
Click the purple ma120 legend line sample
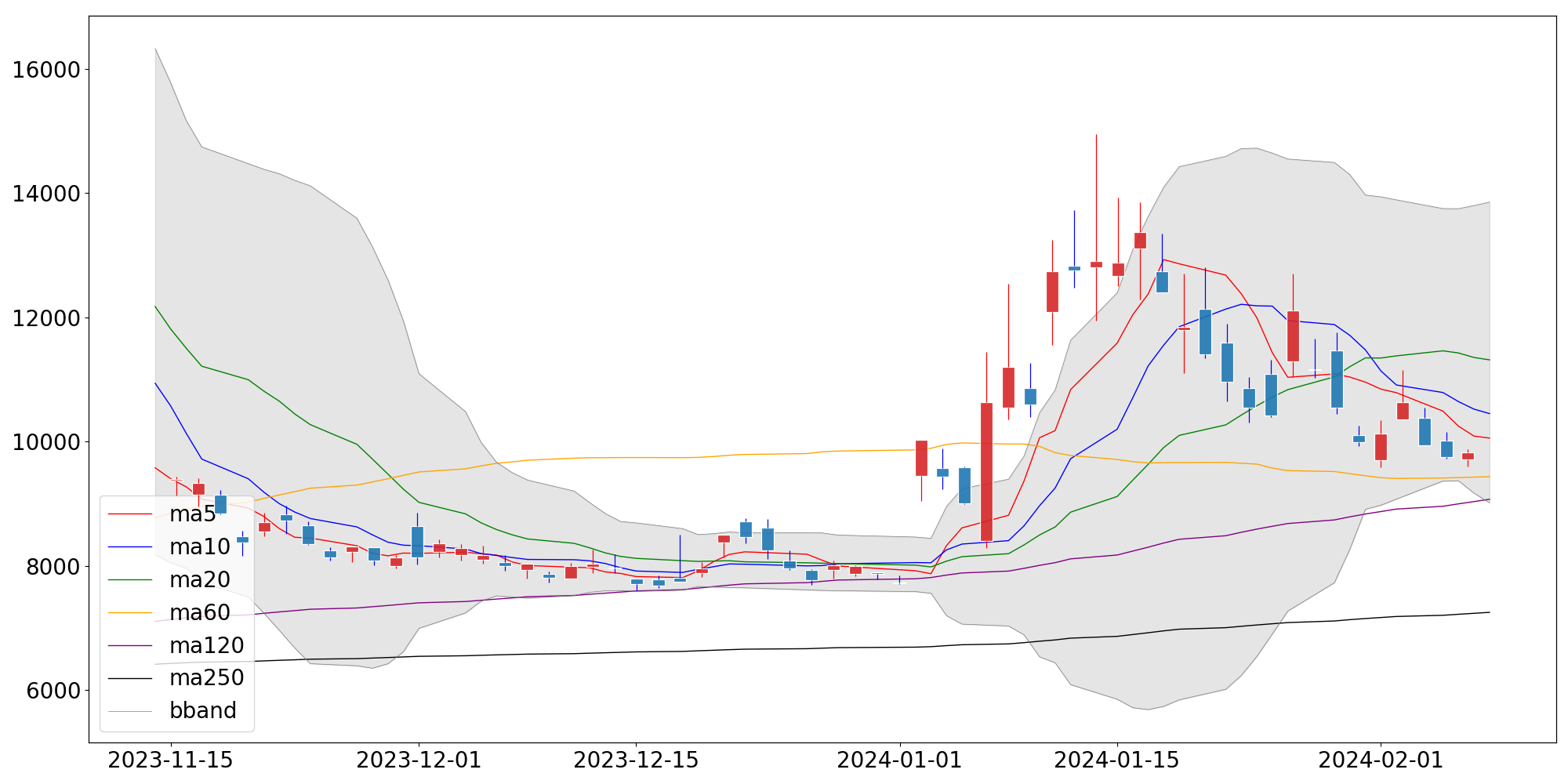pos(129,645)
